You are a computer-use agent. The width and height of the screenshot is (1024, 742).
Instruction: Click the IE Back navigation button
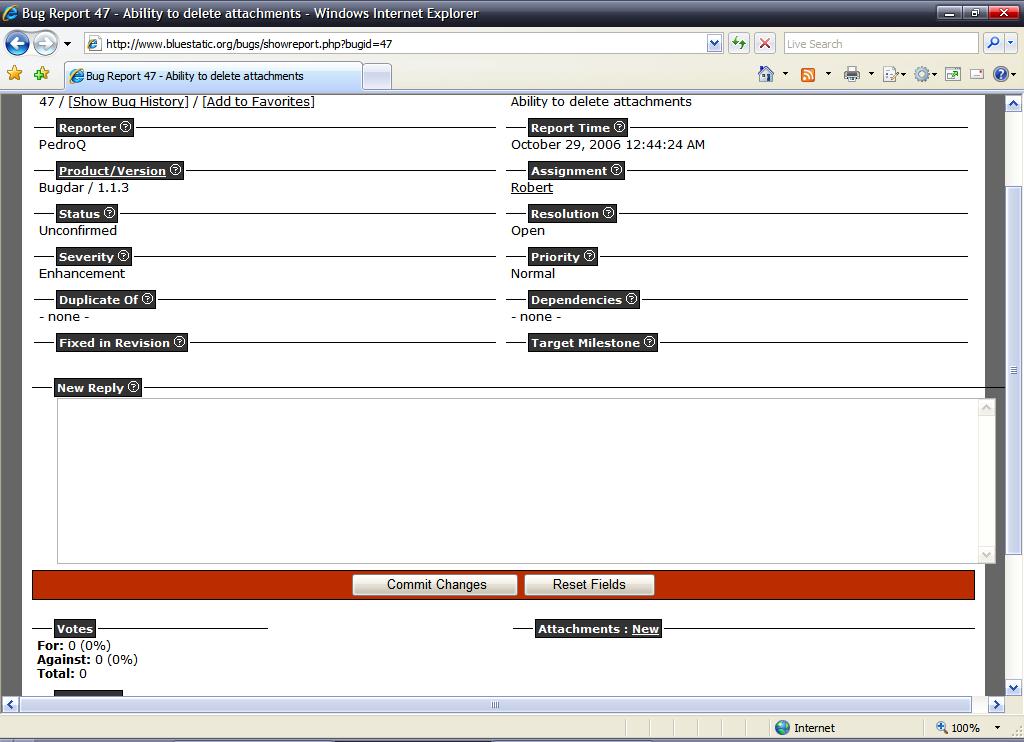point(17,43)
